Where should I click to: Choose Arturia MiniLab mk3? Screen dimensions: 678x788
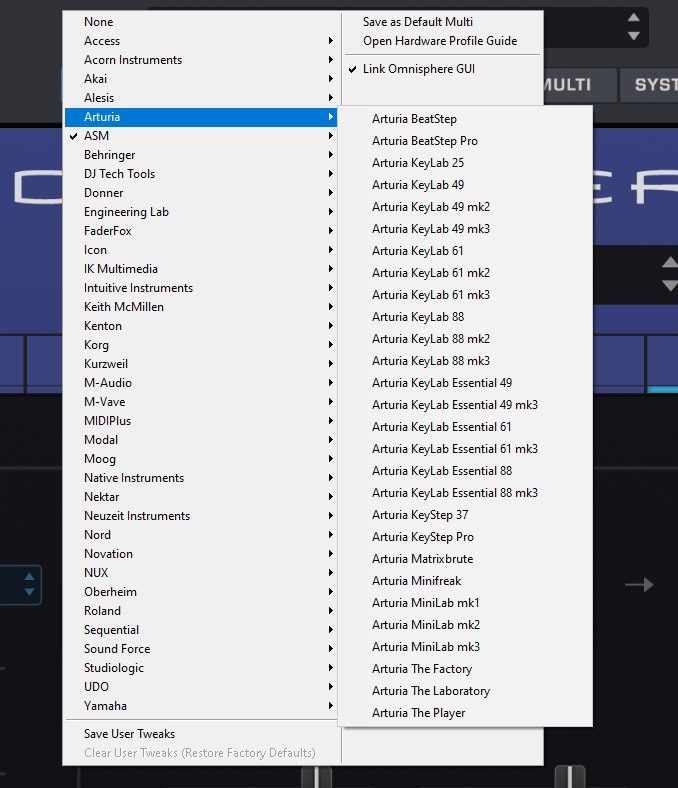[465, 647]
